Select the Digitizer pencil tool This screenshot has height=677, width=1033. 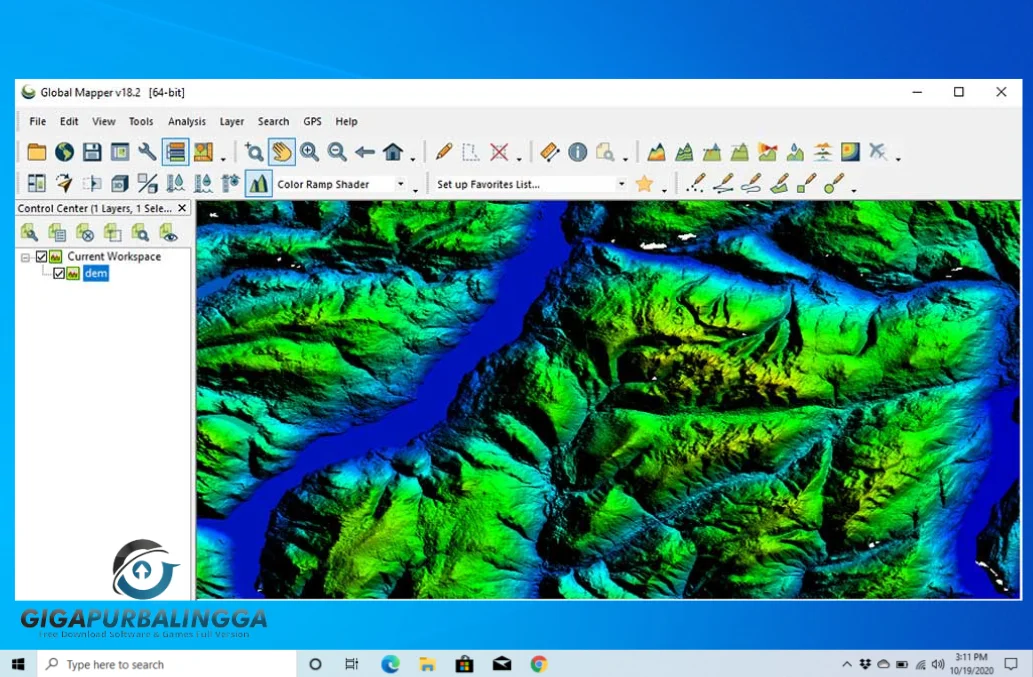click(444, 152)
